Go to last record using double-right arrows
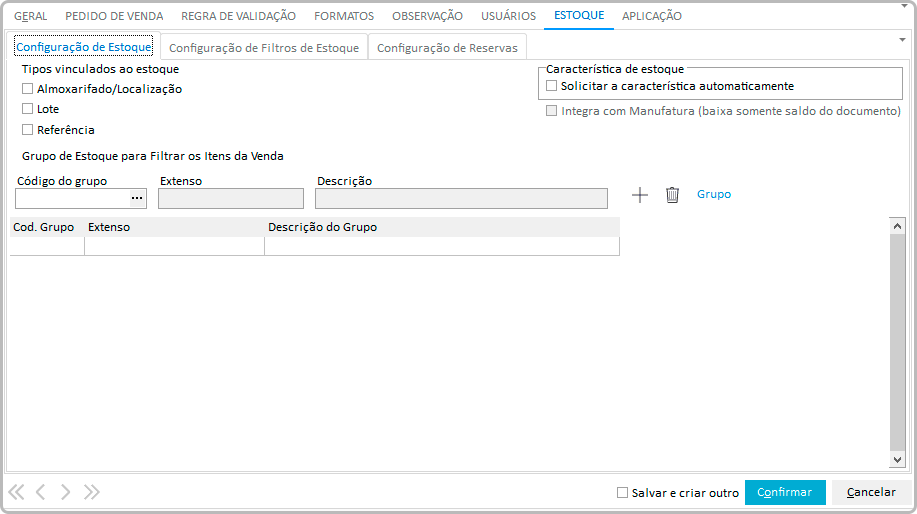This screenshot has height=514, width=917. coord(91,492)
